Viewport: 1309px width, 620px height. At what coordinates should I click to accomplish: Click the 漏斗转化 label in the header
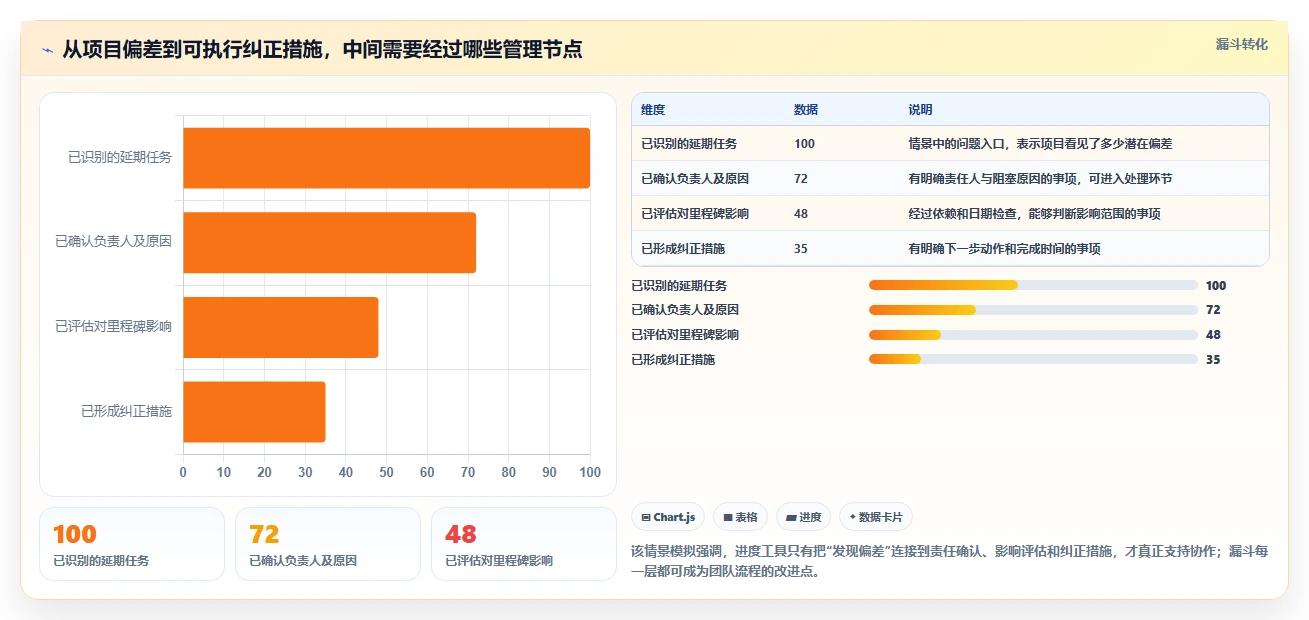1242,44
